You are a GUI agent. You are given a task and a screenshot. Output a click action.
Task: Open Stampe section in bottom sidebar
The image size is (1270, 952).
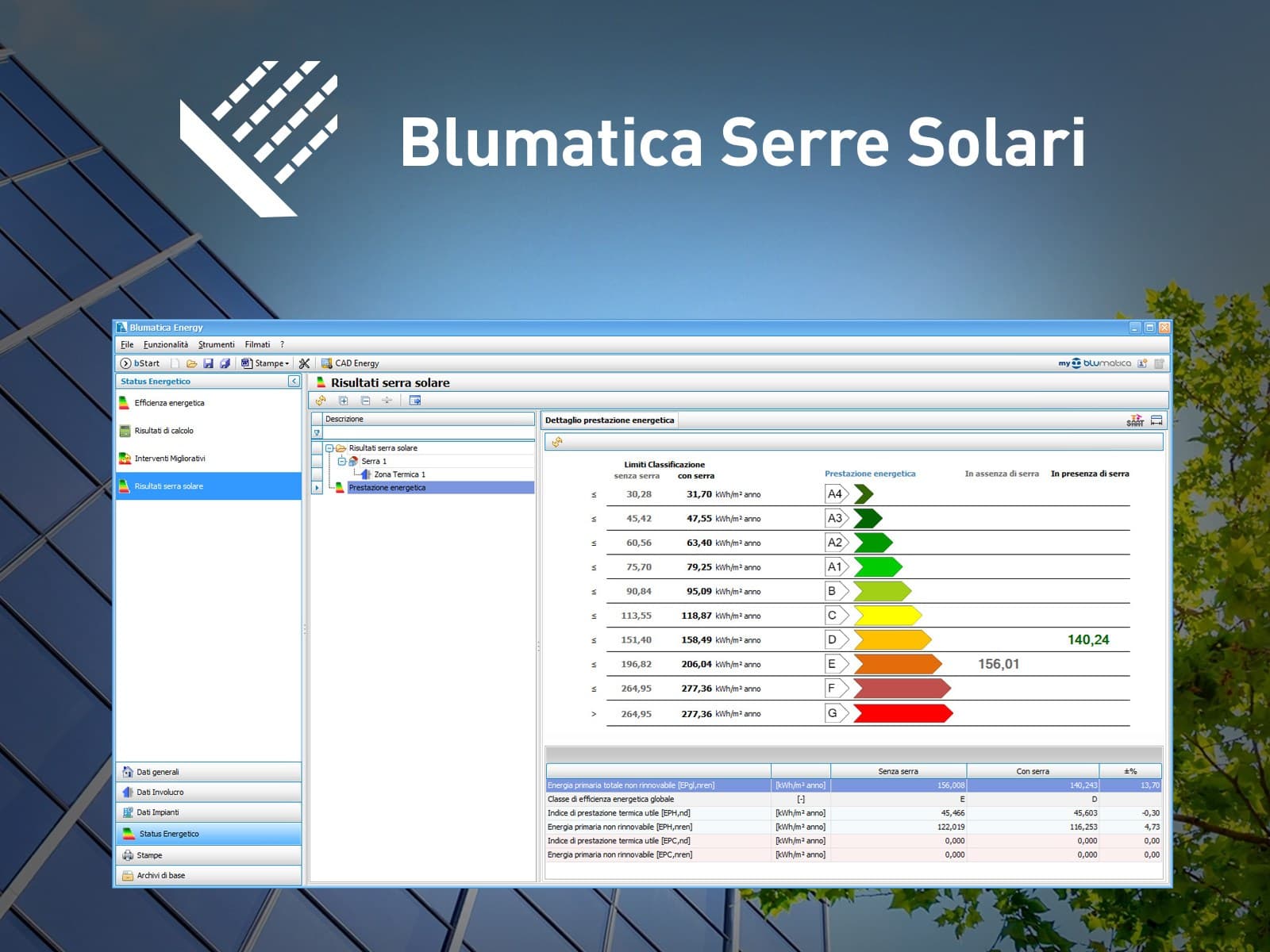[208, 855]
